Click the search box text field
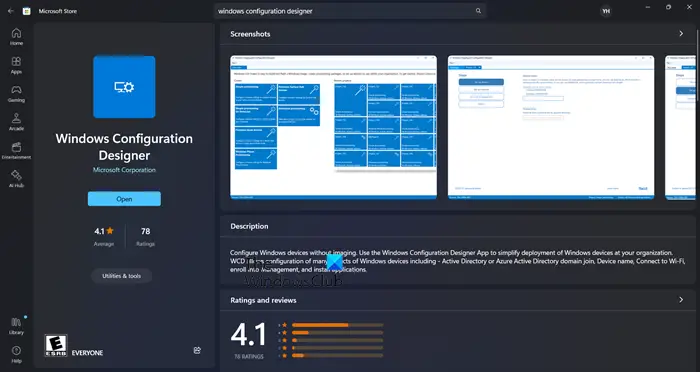Viewport: 700px width, 372px height. [344, 11]
